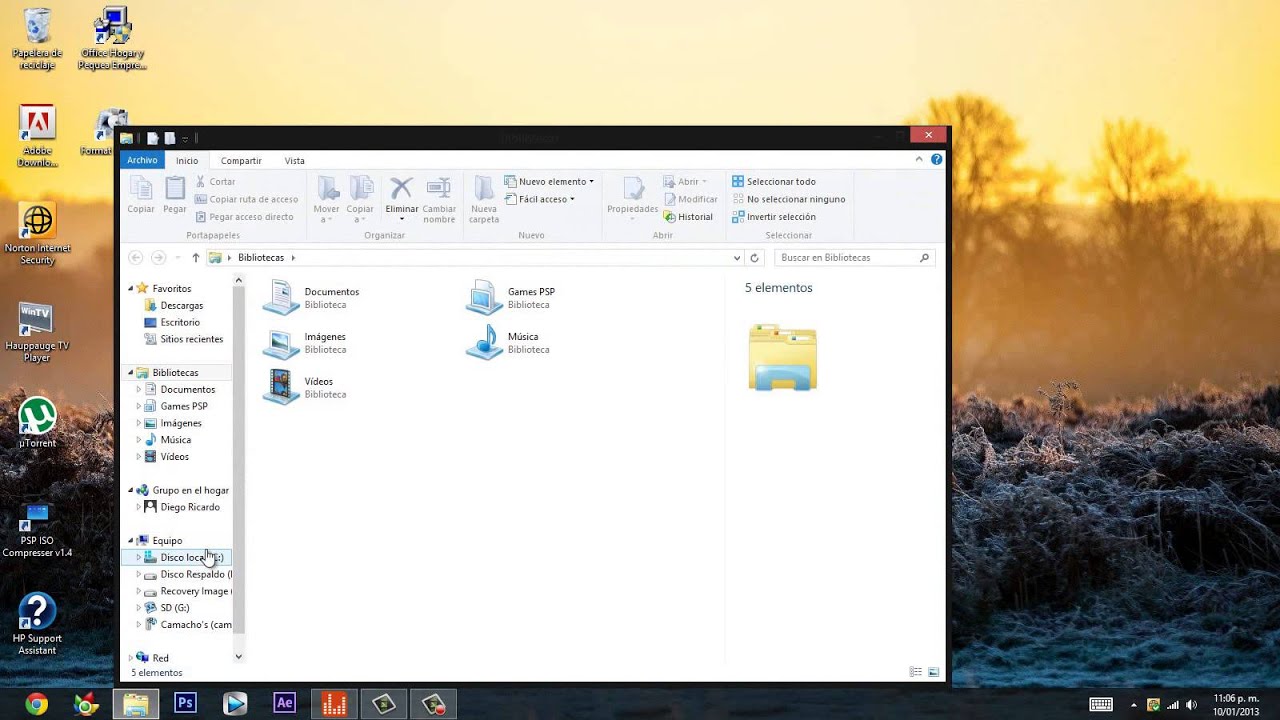Click the Historial button
Image resolution: width=1280 pixels, height=720 pixels.
[x=688, y=216]
